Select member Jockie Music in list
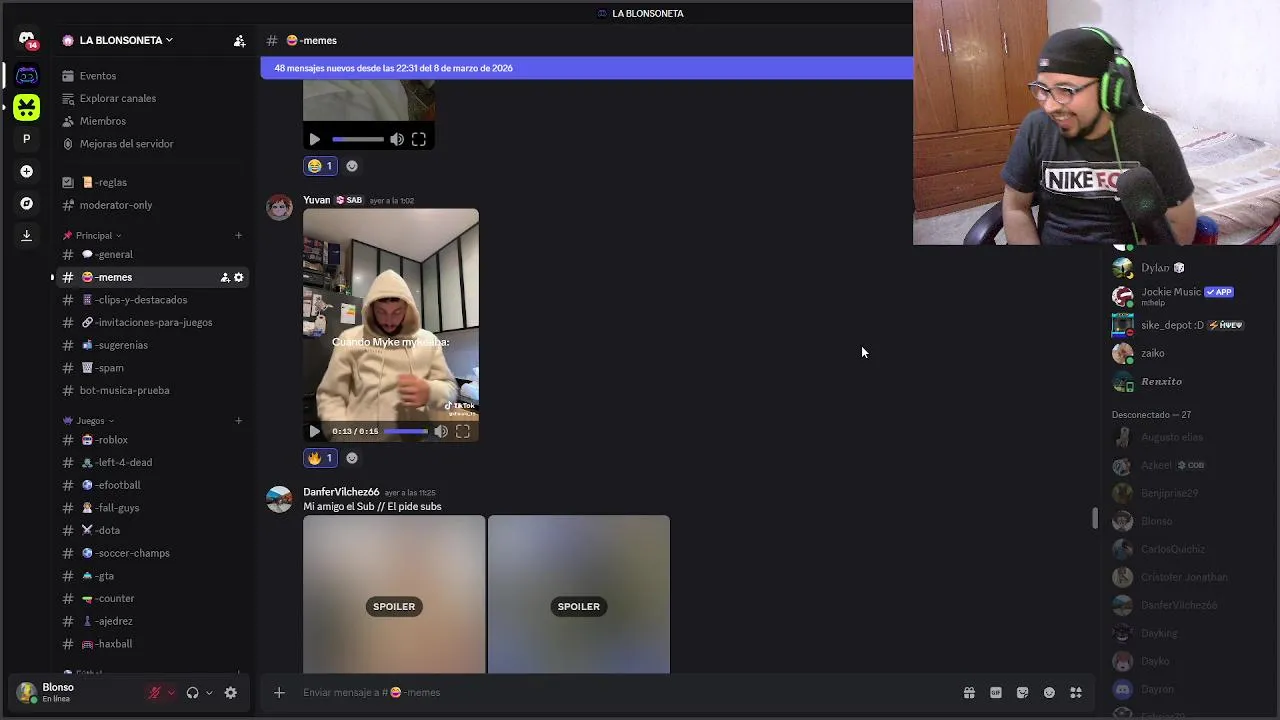This screenshot has width=1280, height=720. point(1190,296)
